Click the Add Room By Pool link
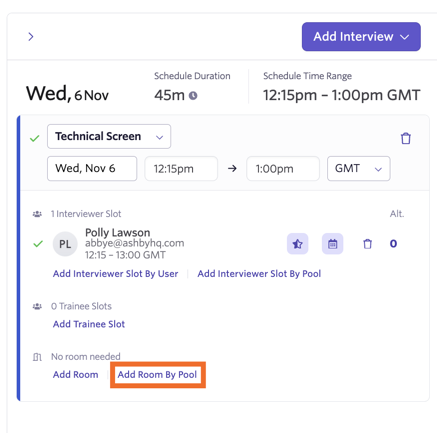The width and height of the screenshot is (437, 433). click(157, 375)
